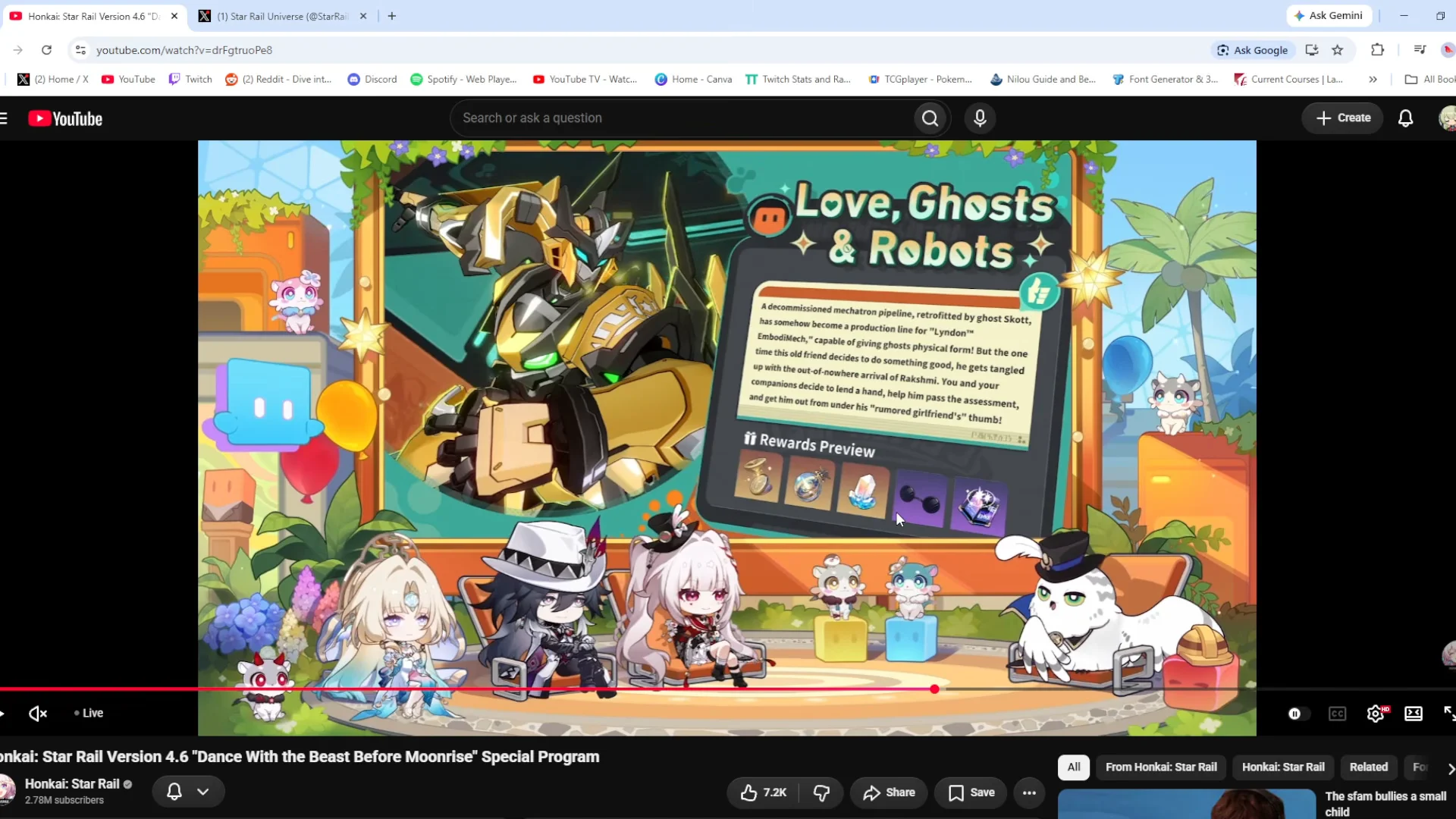Image resolution: width=1456 pixels, height=819 pixels.
Task: Focus the YouTube search field
Action: [682, 118]
